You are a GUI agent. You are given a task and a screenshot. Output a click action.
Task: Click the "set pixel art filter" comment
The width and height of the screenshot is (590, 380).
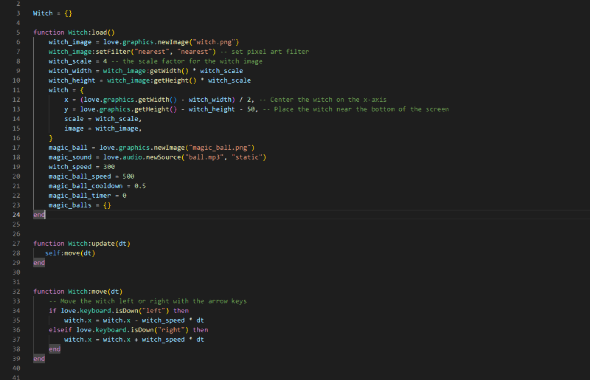(266, 52)
